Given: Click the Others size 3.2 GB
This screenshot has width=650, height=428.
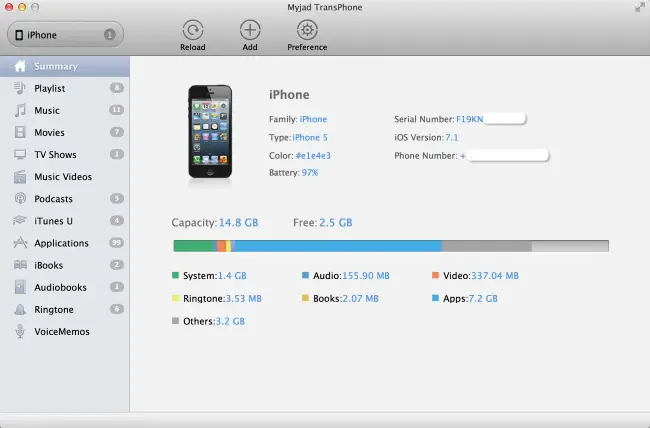Looking at the screenshot, I should (x=230, y=321).
